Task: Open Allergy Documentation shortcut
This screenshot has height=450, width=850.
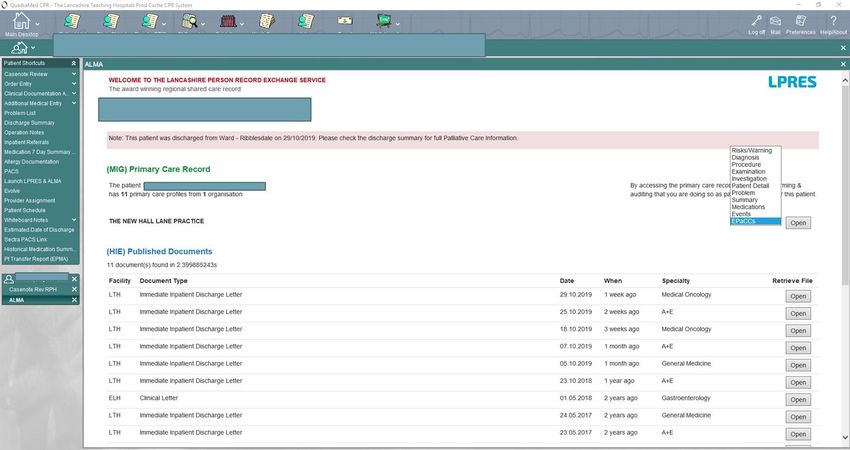Action: point(31,162)
